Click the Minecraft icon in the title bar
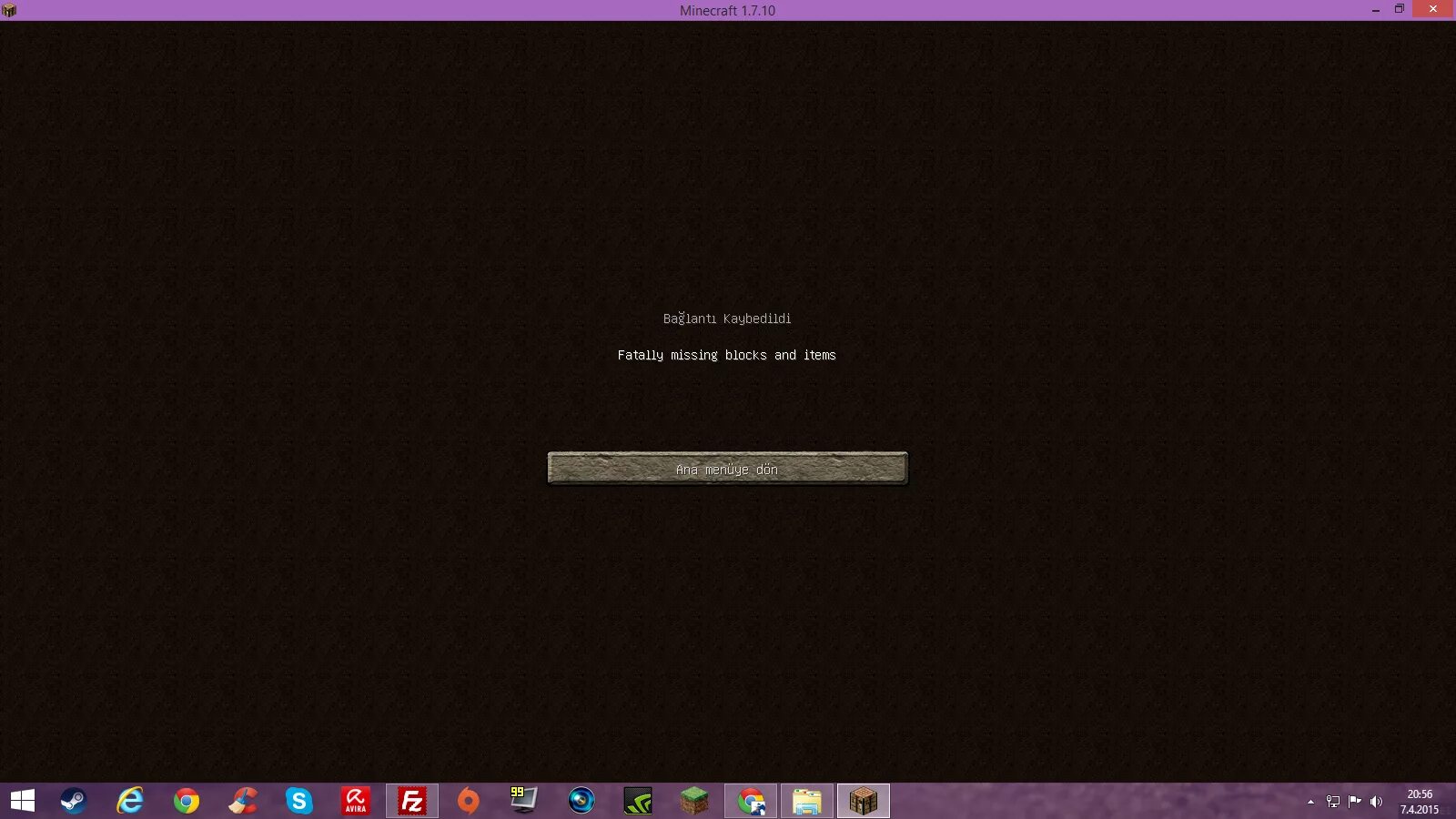This screenshot has width=1456, height=819. coord(9,10)
